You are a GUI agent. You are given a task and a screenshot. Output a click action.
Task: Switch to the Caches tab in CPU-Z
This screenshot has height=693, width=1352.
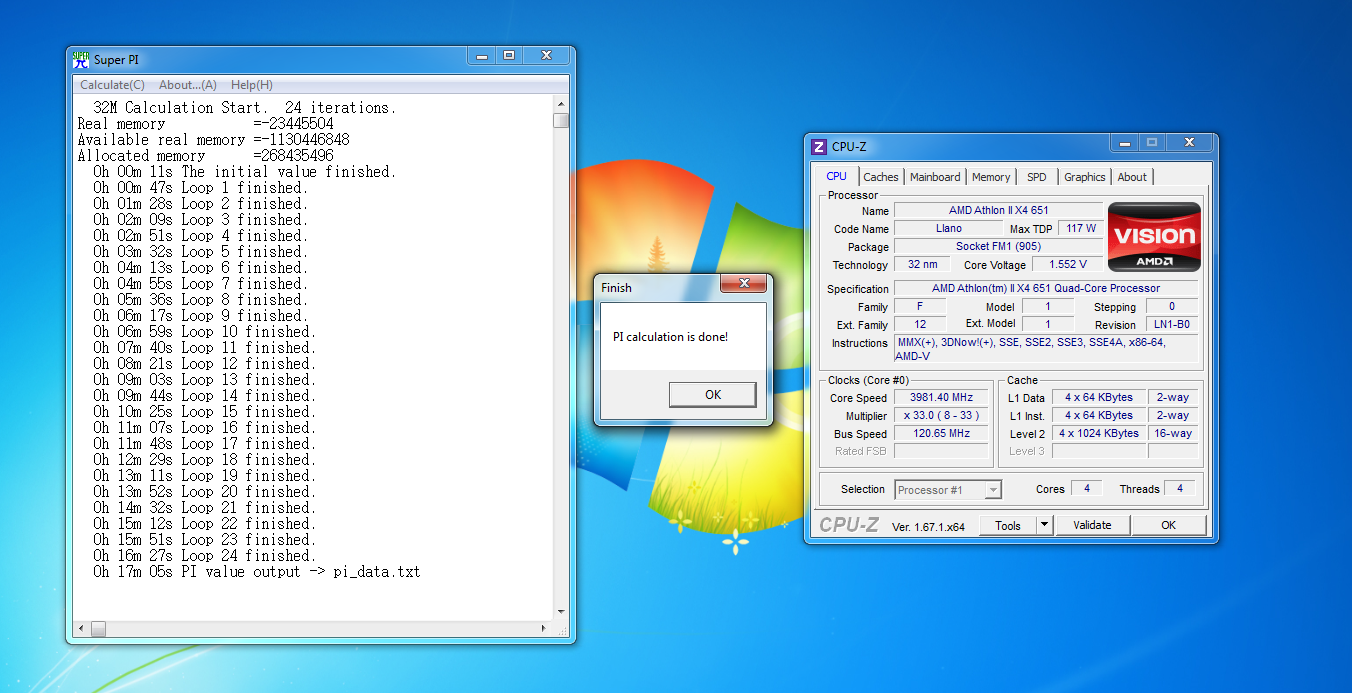(881, 177)
